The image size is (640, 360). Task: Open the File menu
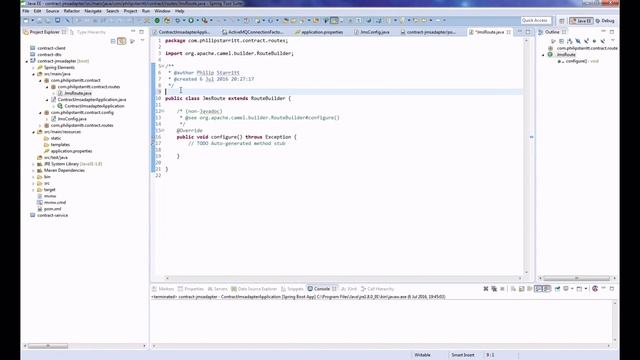(x=26, y=11)
